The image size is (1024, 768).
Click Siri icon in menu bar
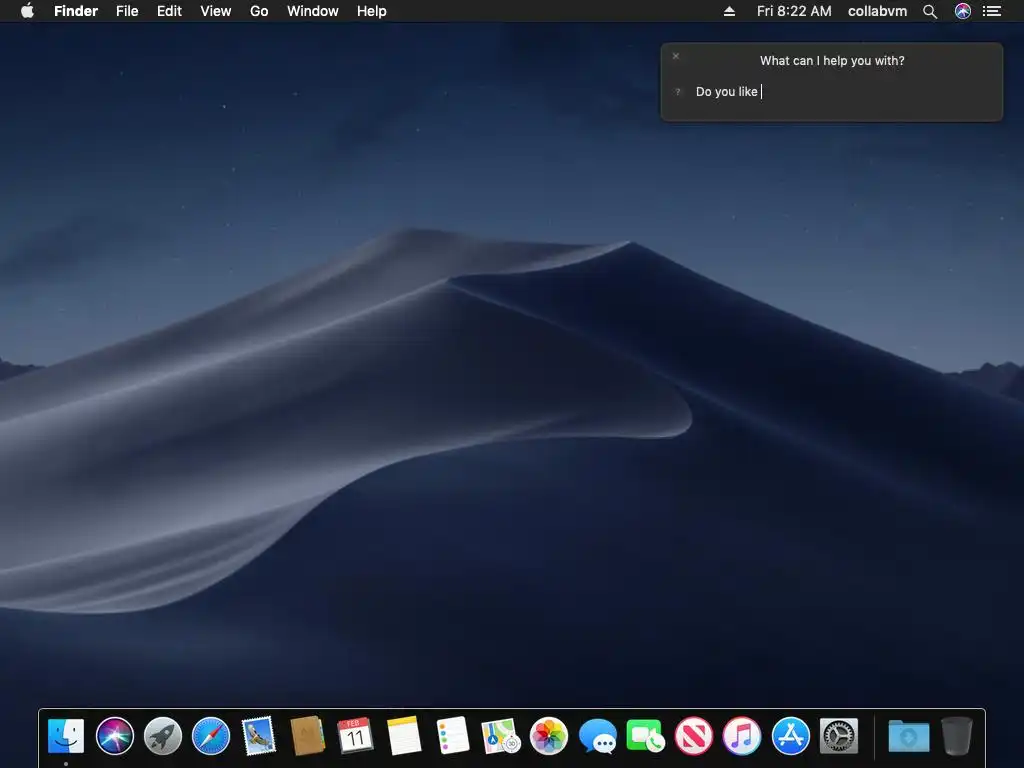pyautogui.click(x=963, y=11)
